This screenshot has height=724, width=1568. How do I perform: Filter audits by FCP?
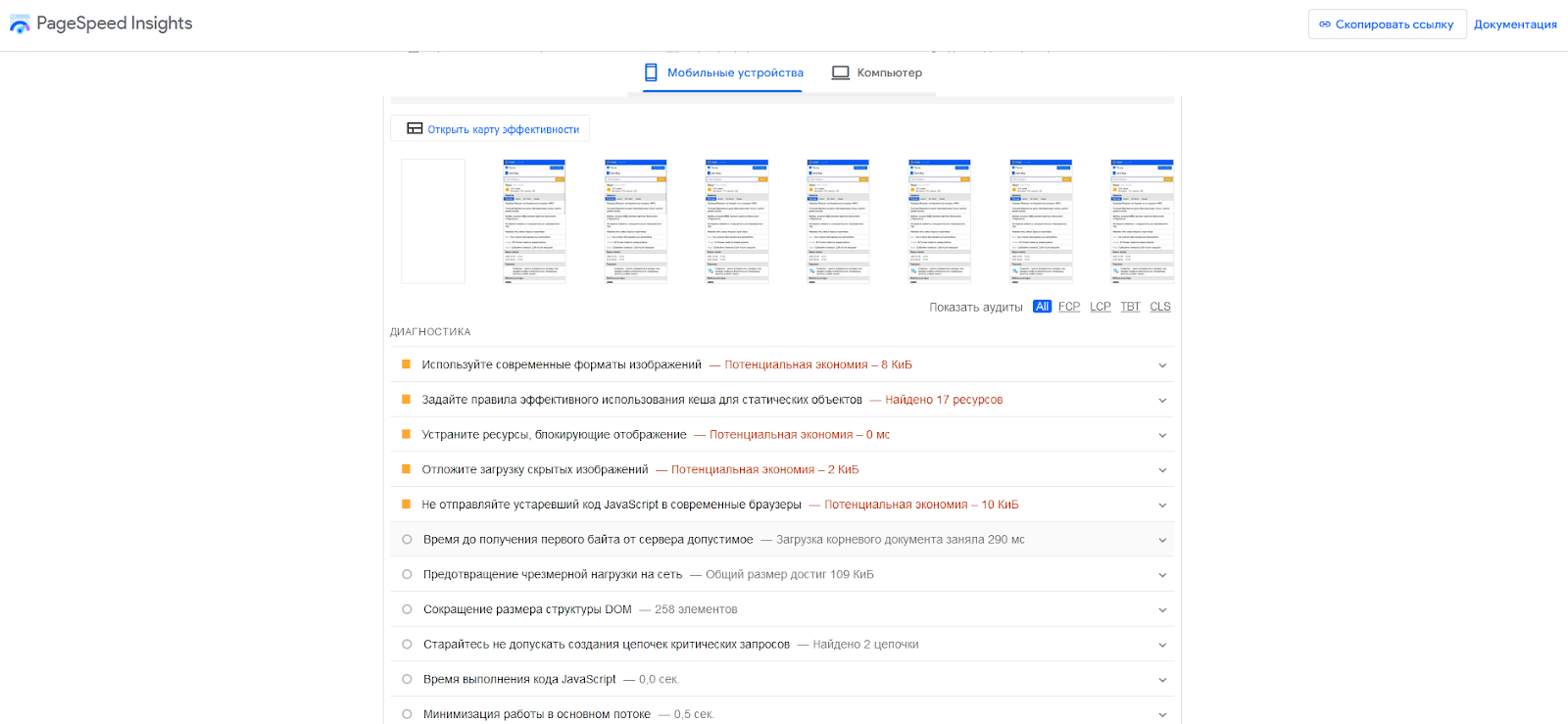[1069, 307]
